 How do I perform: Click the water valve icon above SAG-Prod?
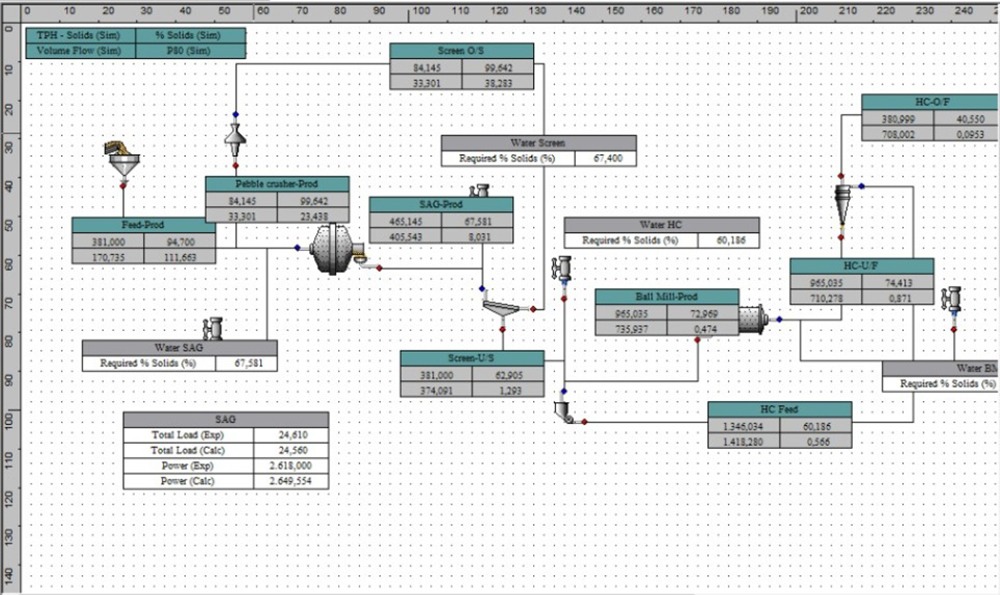480,191
